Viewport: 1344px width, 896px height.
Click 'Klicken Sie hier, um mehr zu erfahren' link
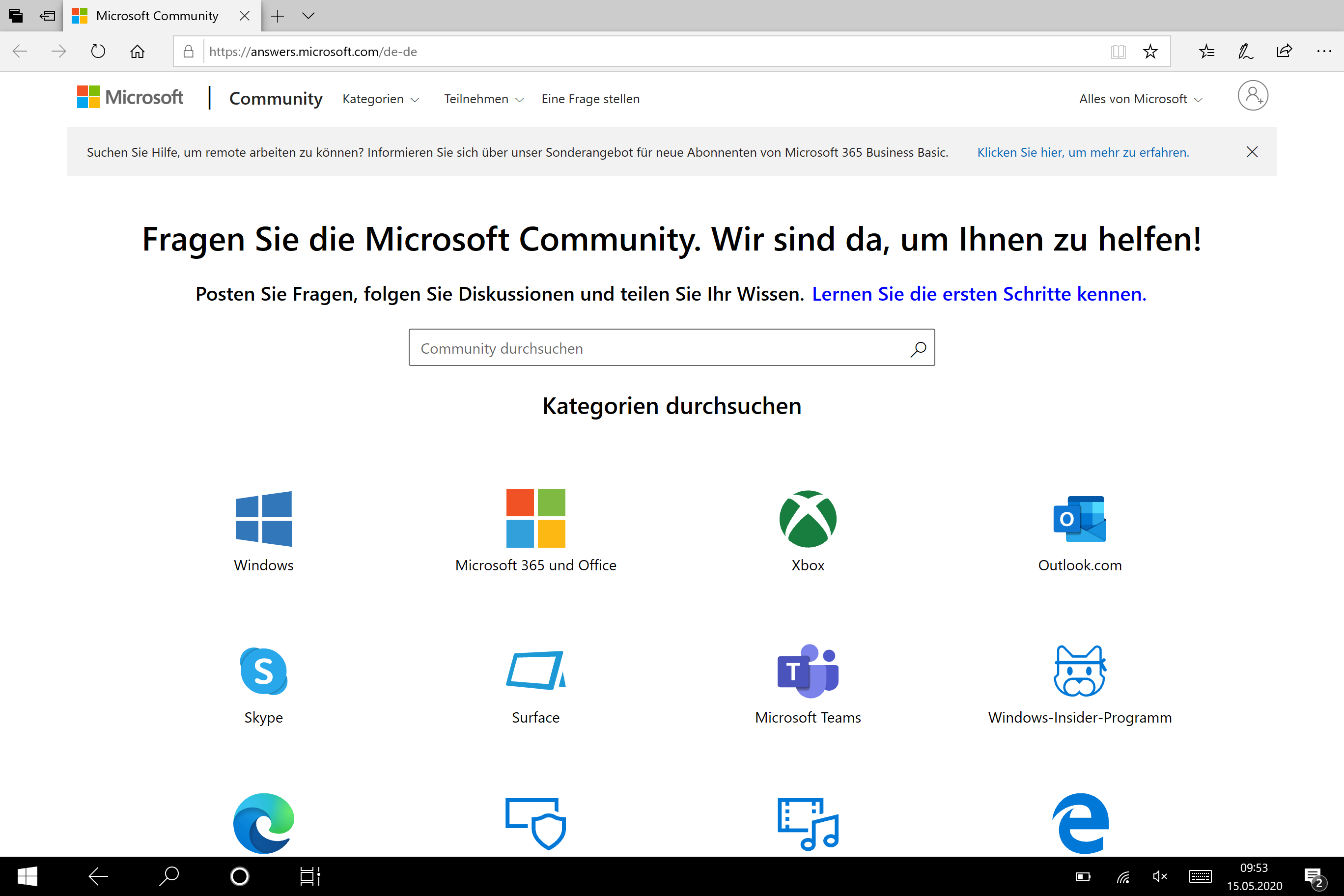[1082, 152]
